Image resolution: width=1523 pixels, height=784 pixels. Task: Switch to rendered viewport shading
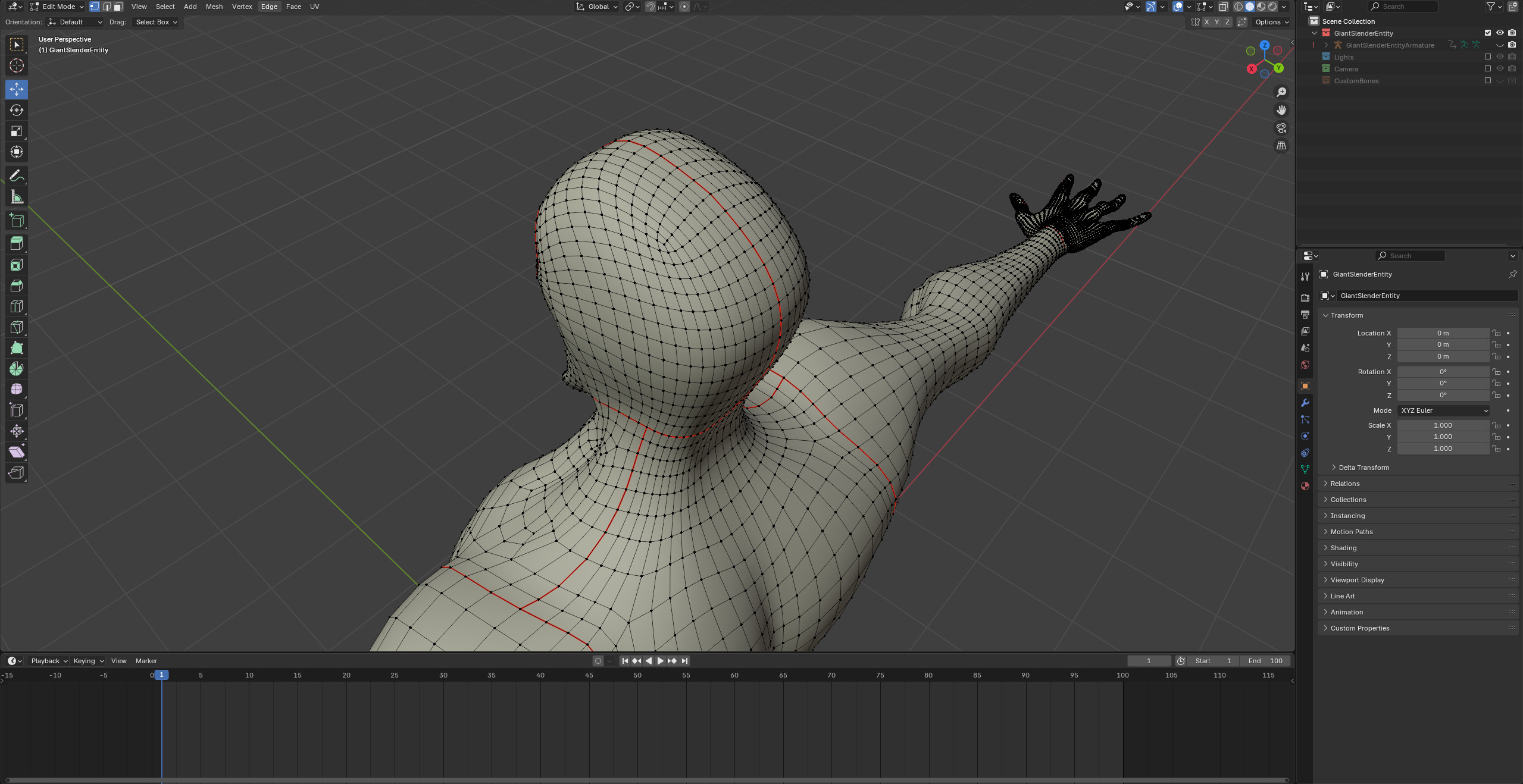pyautogui.click(x=1272, y=7)
